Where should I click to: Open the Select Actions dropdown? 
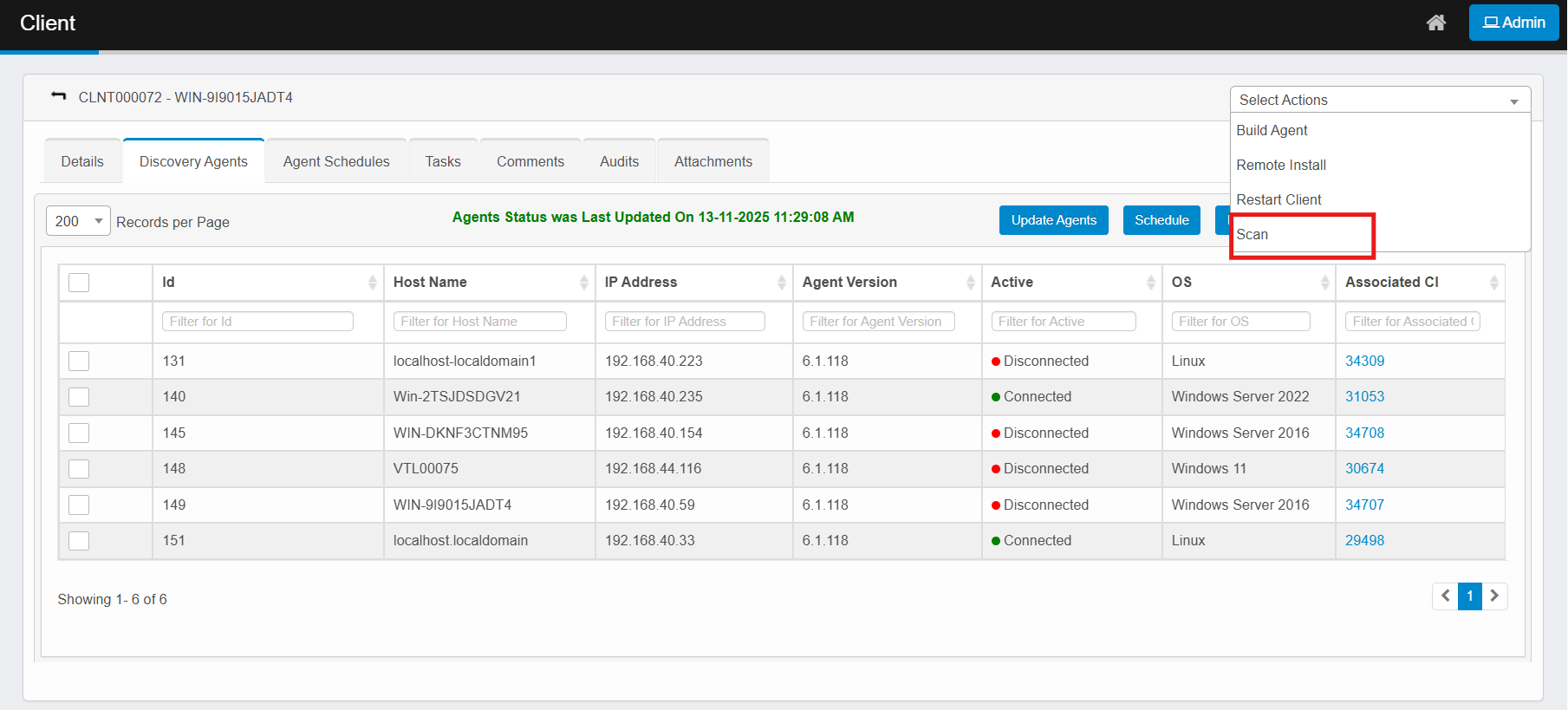tap(1379, 100)
